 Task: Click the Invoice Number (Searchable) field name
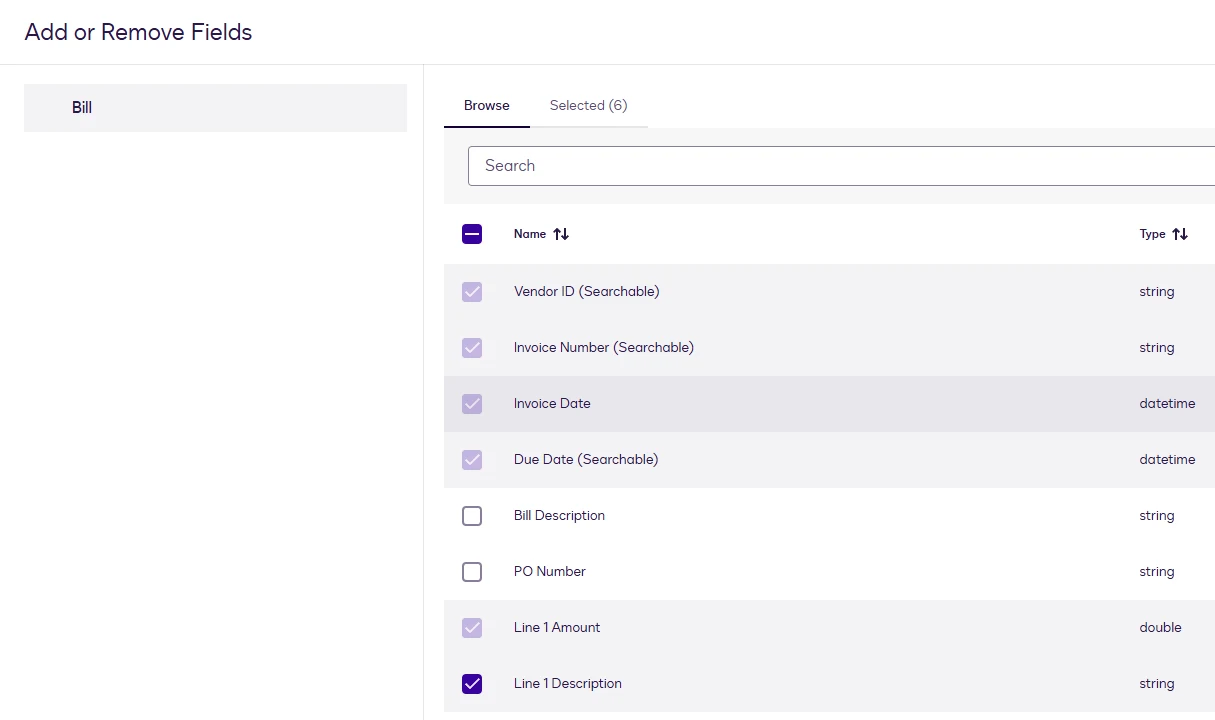(x=604, y=348)
